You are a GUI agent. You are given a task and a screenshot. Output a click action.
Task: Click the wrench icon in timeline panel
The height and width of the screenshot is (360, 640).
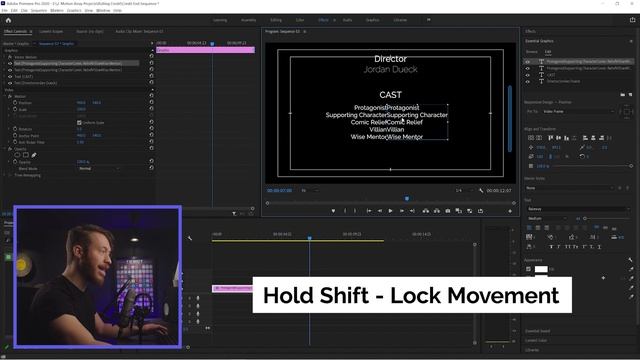coord(190,238)
